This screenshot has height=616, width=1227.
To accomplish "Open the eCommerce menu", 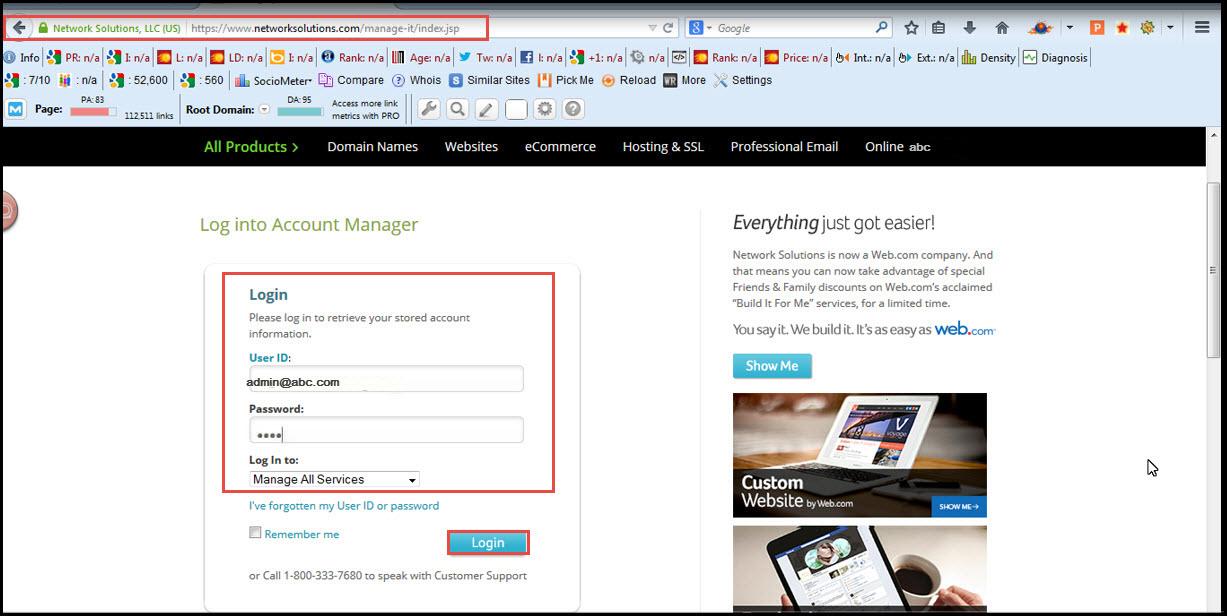I will [x=560, y=146].
